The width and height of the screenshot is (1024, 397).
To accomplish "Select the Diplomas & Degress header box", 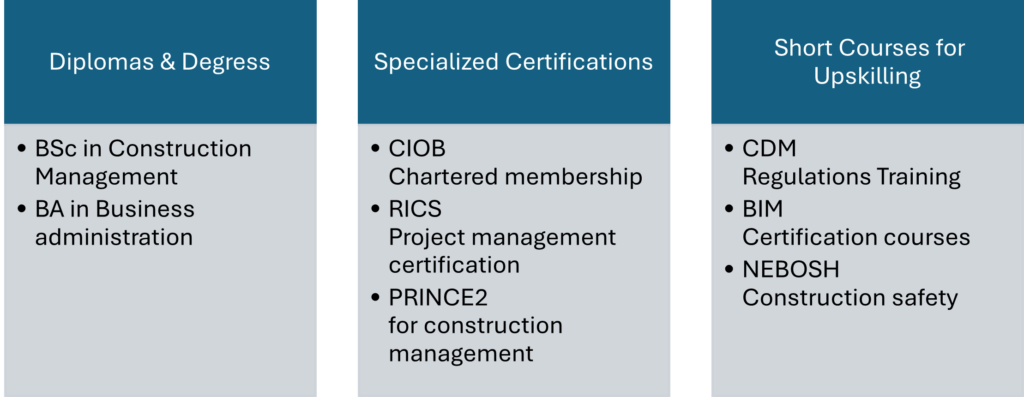I will (x=160, y=62).
